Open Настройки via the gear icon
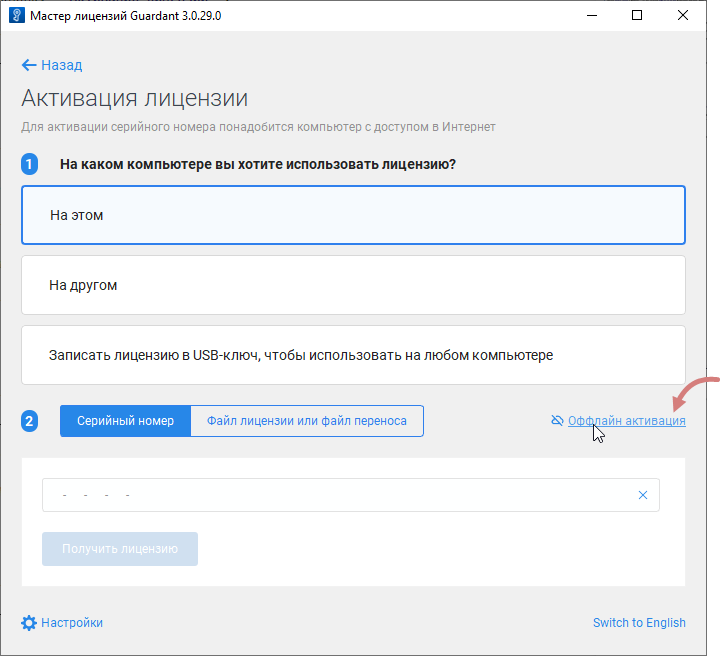 pyautogui.click(x=28, y=623)
